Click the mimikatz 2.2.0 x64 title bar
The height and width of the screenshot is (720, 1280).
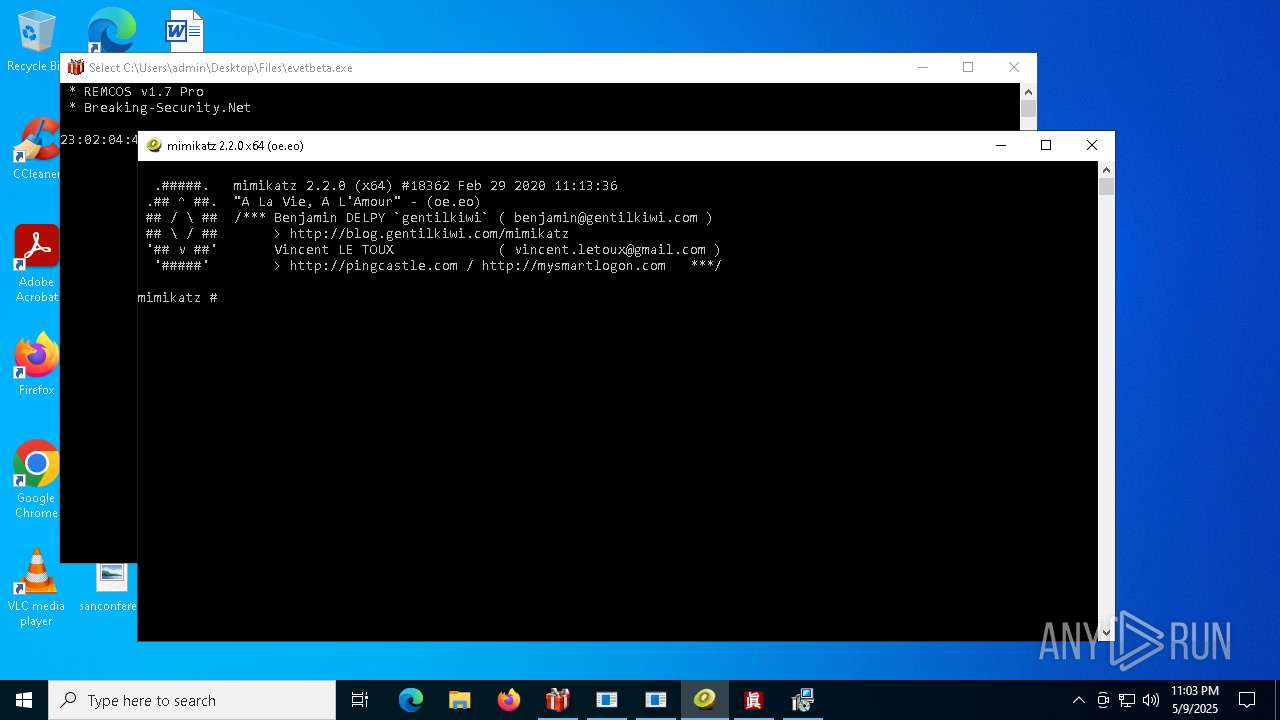[560, 145]
